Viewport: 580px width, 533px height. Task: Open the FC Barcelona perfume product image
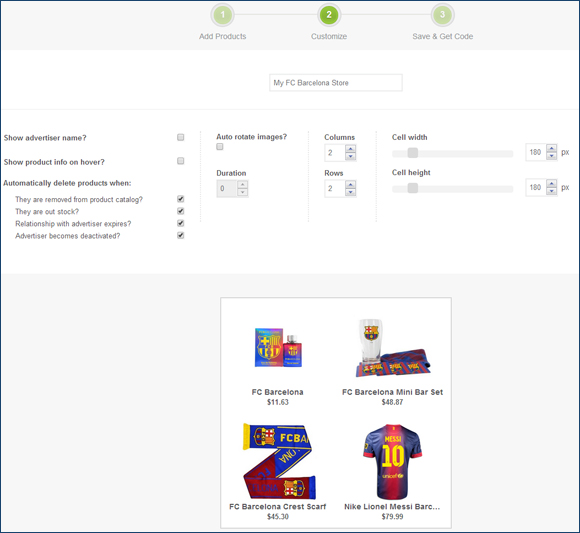[278, 347]
